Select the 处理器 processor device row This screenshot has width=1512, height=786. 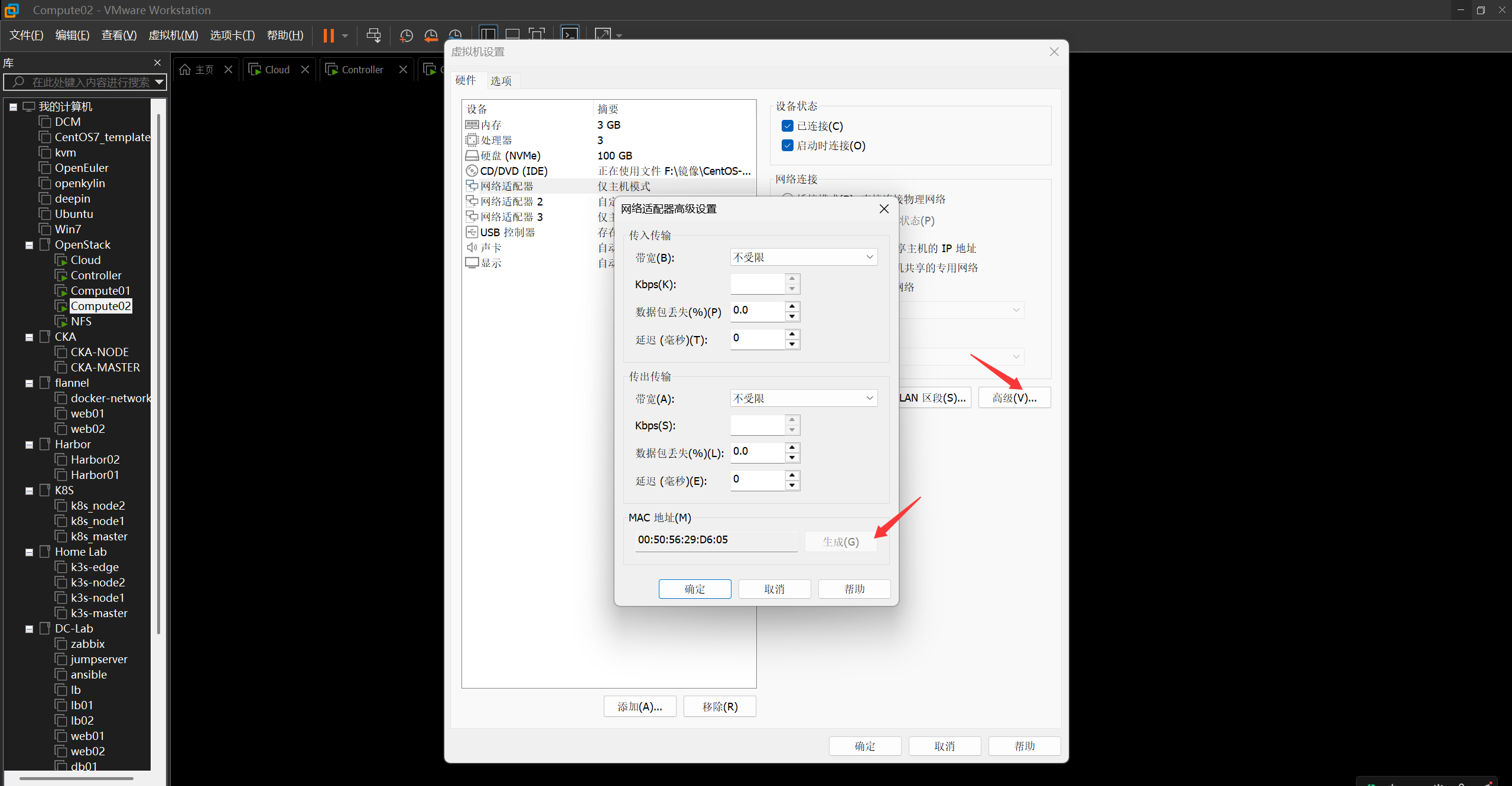[x=609, y=140]
